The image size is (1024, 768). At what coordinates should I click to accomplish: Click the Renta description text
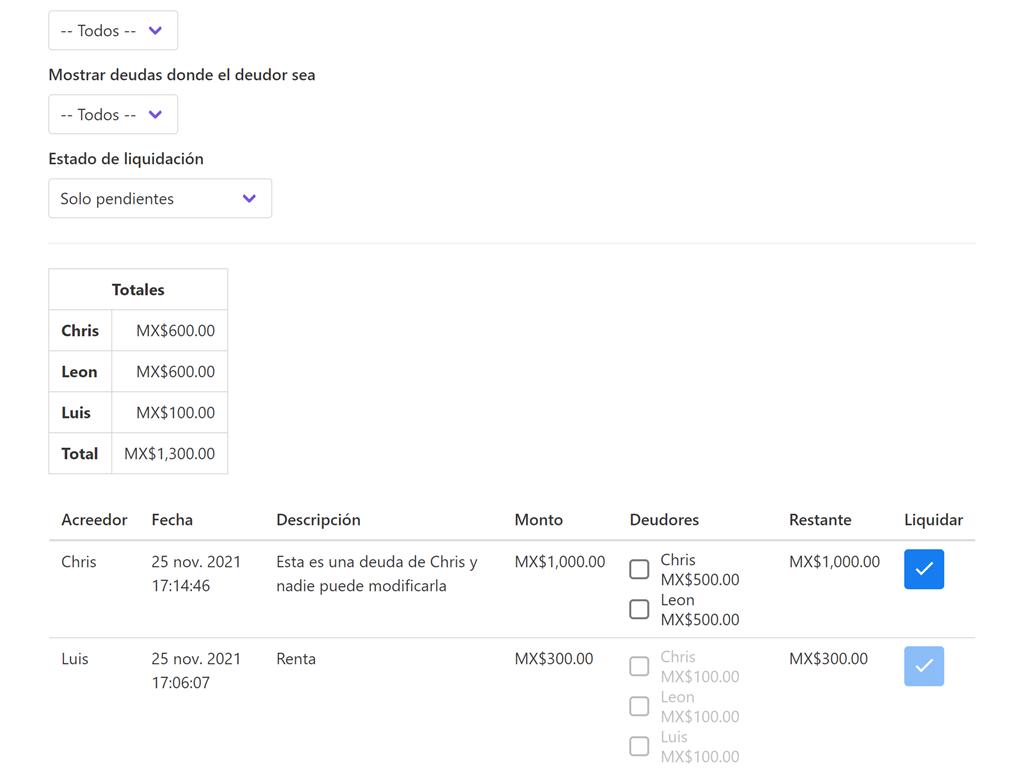point(296,659)
